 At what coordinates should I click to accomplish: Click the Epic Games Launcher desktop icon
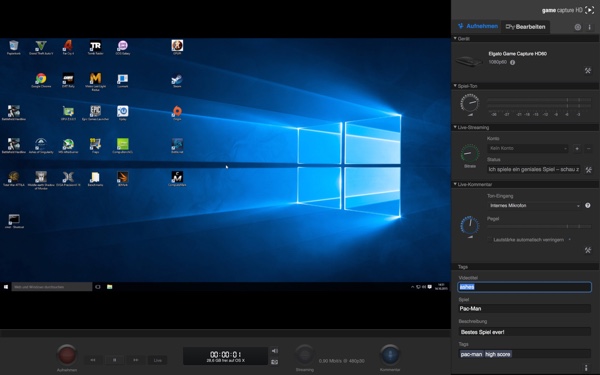click(x=95, y=113)
